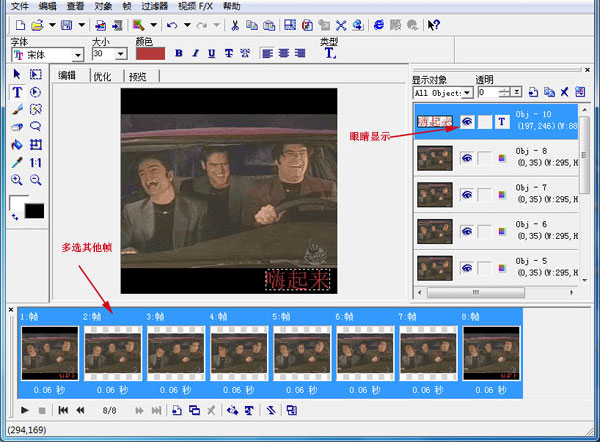
Task: Open the All Objects display dropdown
Action: point(467,93)
